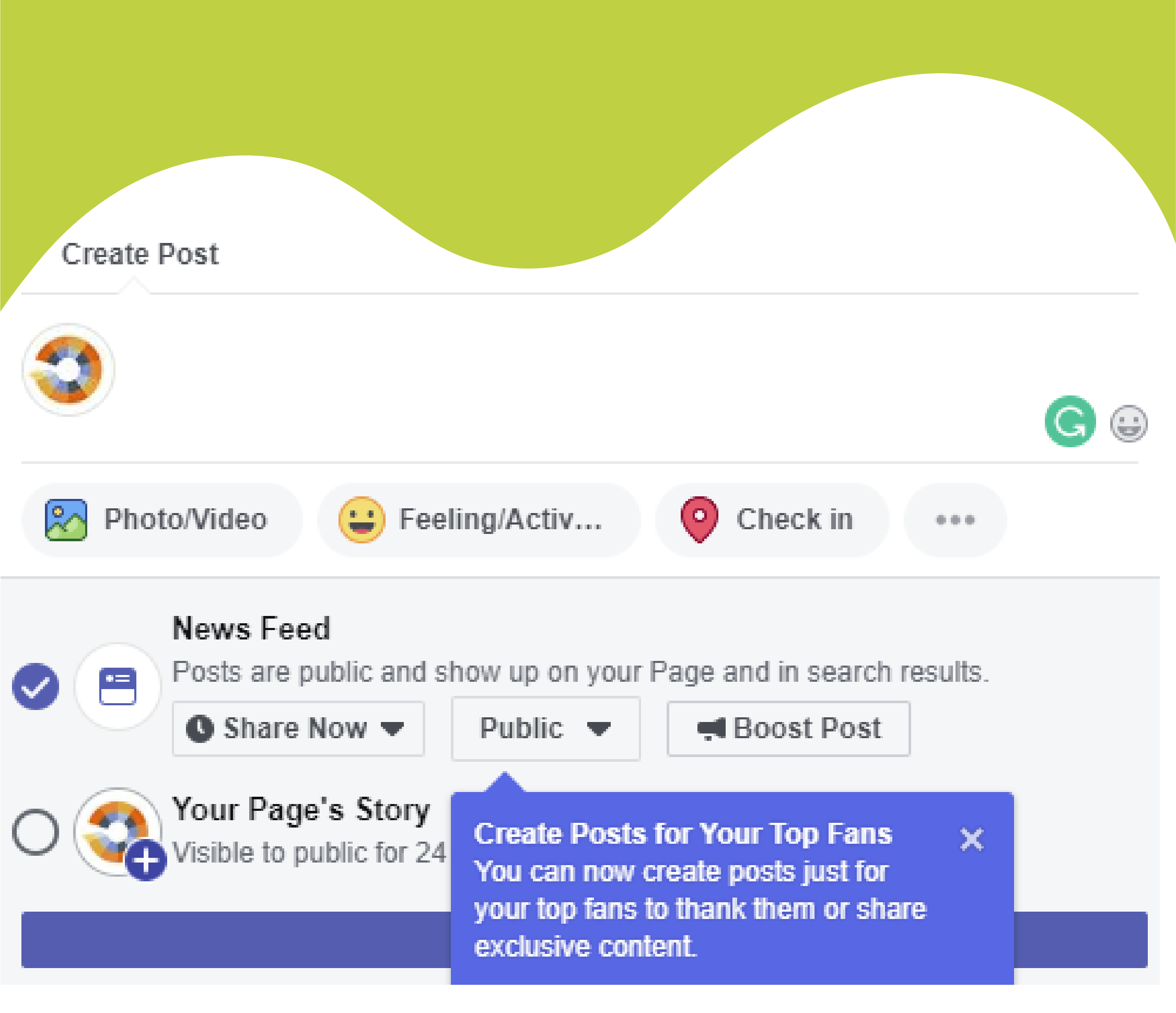The height and width of the screenshot is (1013, 1176).
Task: Click the Boost Post button
Action: pos(789,729)
